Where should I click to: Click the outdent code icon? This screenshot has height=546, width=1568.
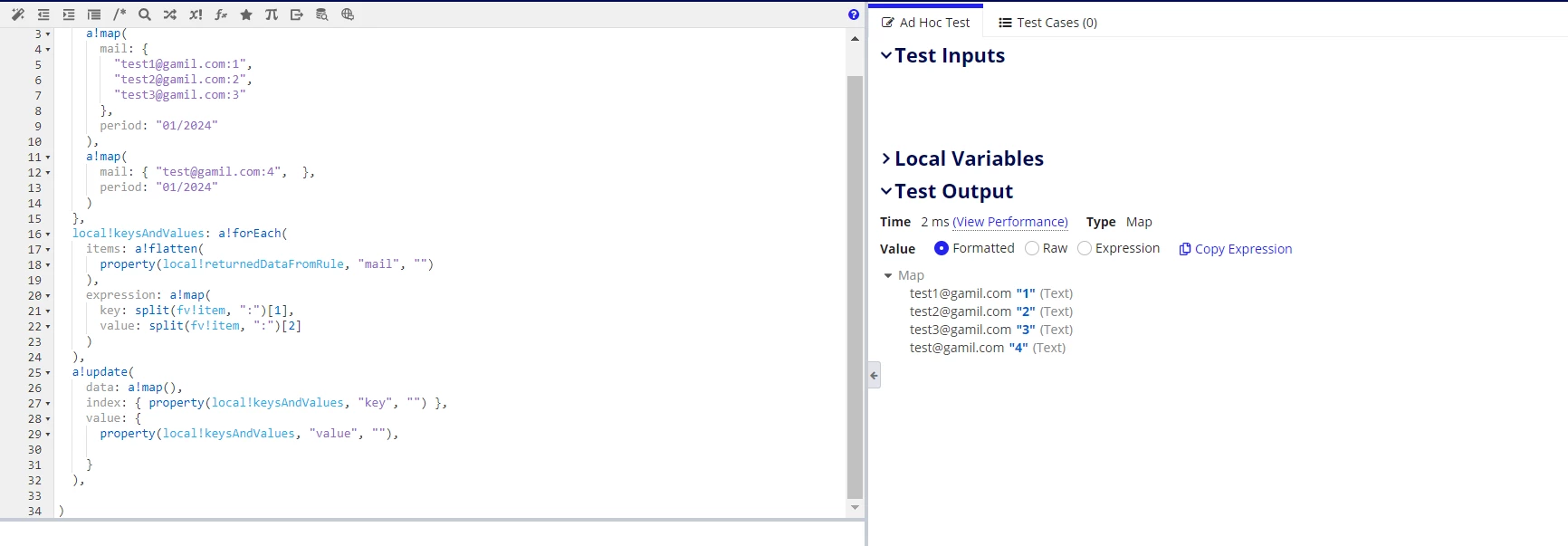43,14
